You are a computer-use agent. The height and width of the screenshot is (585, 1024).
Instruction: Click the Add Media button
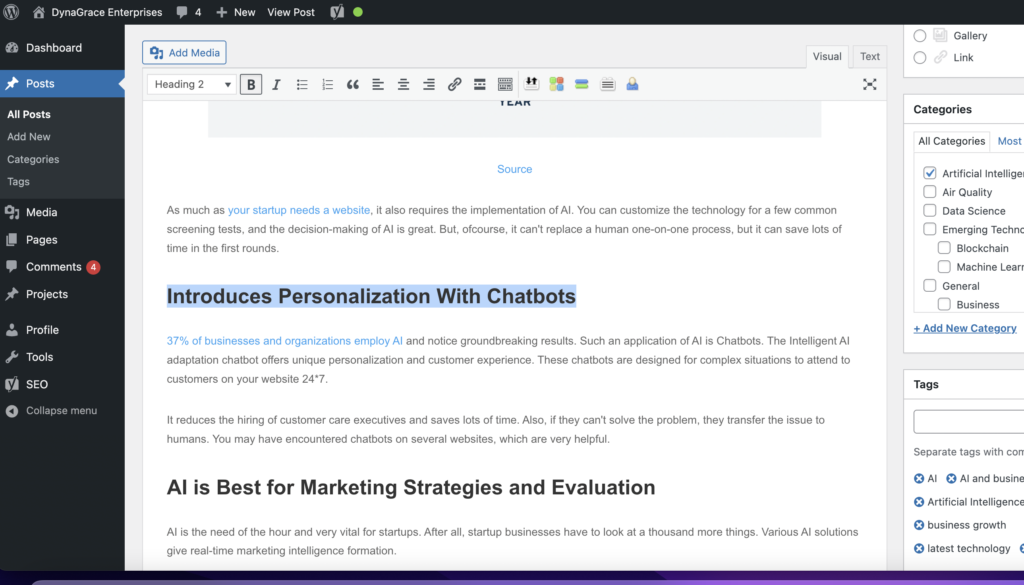pos(185,53)
